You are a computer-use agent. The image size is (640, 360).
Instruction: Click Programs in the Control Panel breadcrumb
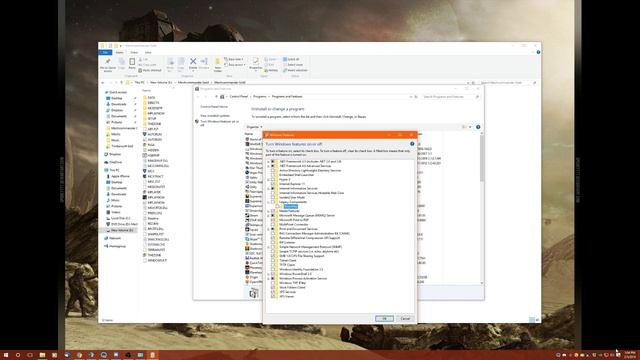pyautogui.click(x=260, y=97)
